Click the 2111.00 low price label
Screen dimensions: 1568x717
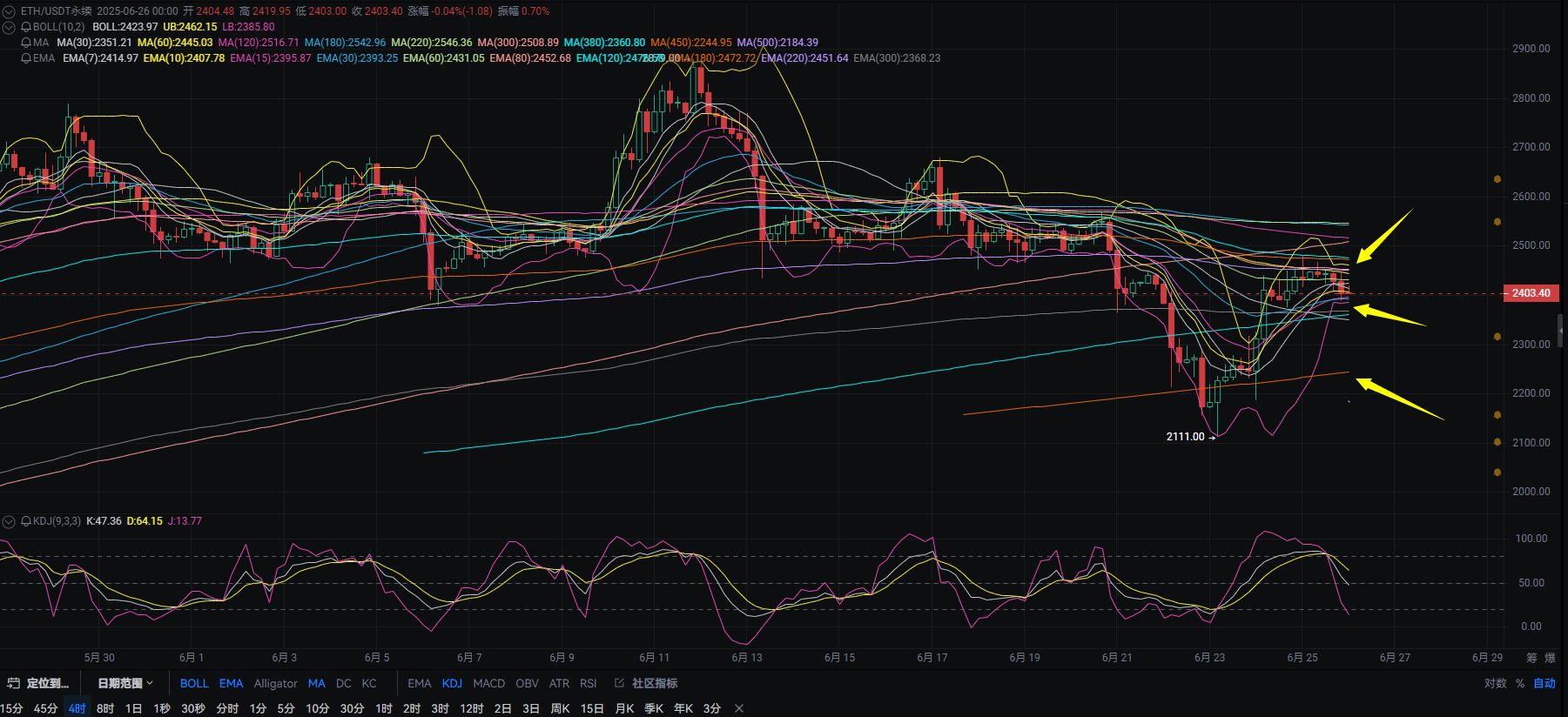(1185, 437)
